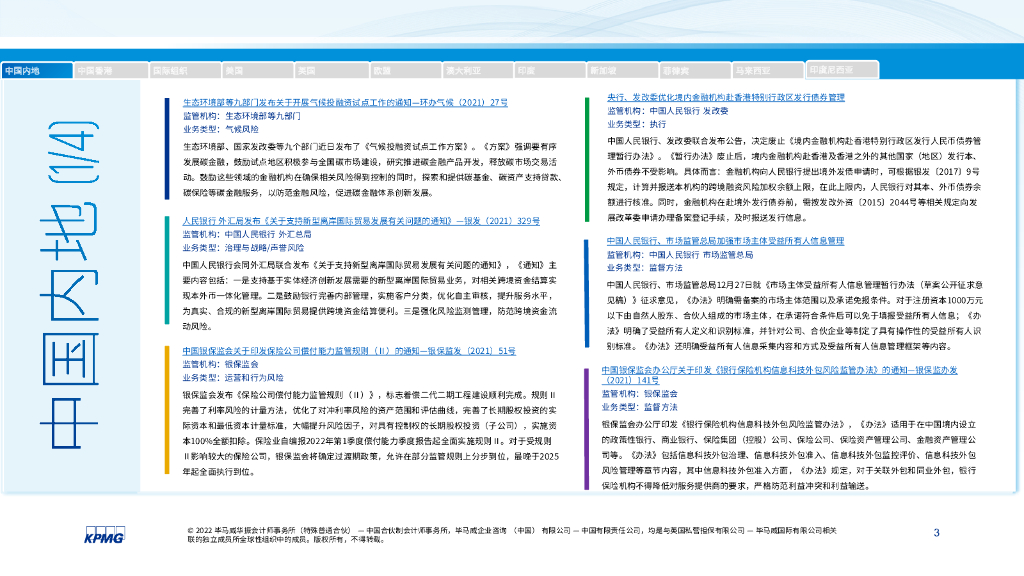Select the 菲律宾 tab
Screen dimensions: 1024x576
[x=695, y=71]
